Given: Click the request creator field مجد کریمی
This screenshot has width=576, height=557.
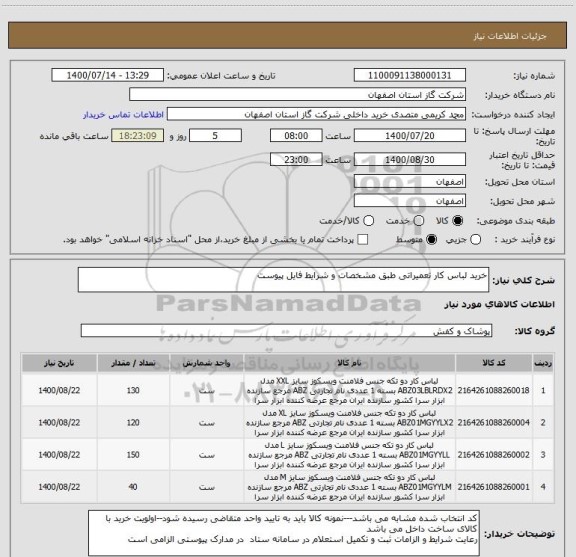Looking at the screenshot, I should coord(316,114).
